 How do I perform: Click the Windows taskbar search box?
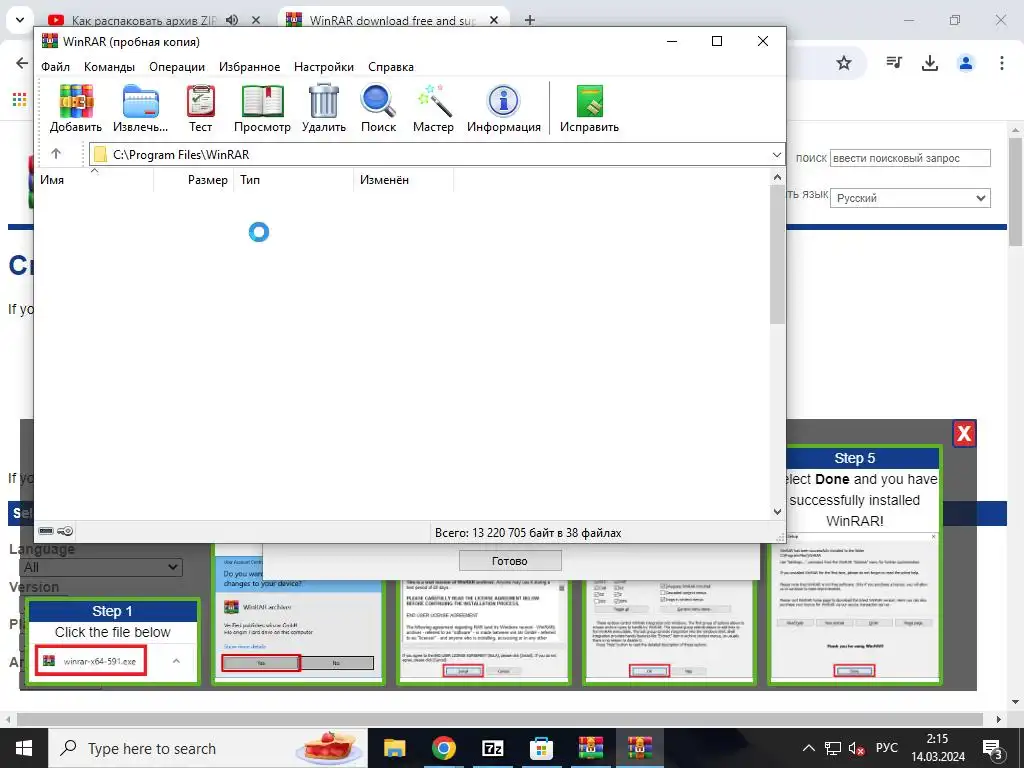pyautogui.click(x=208, y=748)
